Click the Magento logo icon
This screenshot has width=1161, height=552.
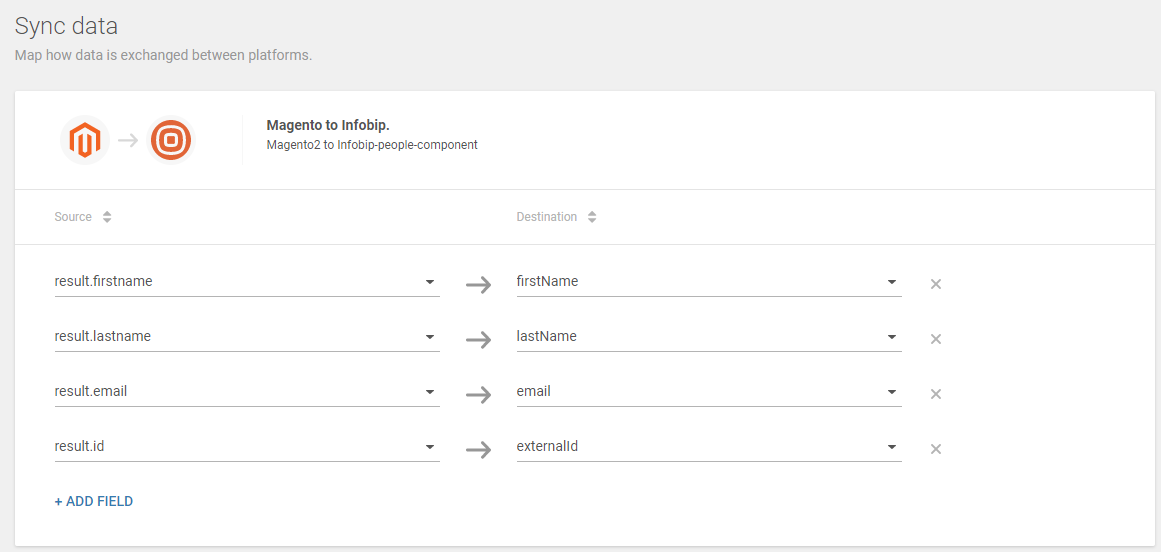[x=85, y=141]
